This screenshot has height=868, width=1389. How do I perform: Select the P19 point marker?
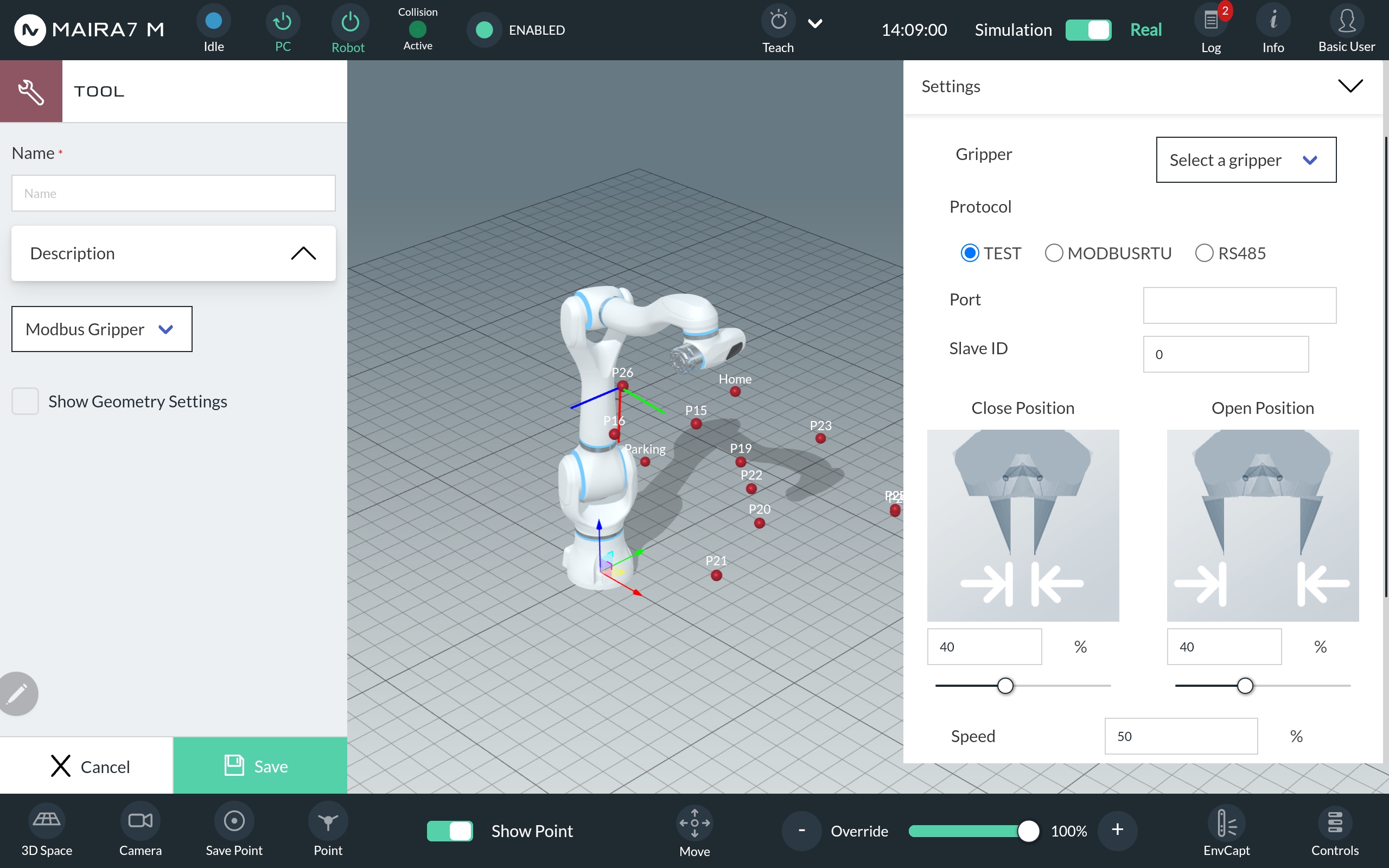tap(741, 462)
